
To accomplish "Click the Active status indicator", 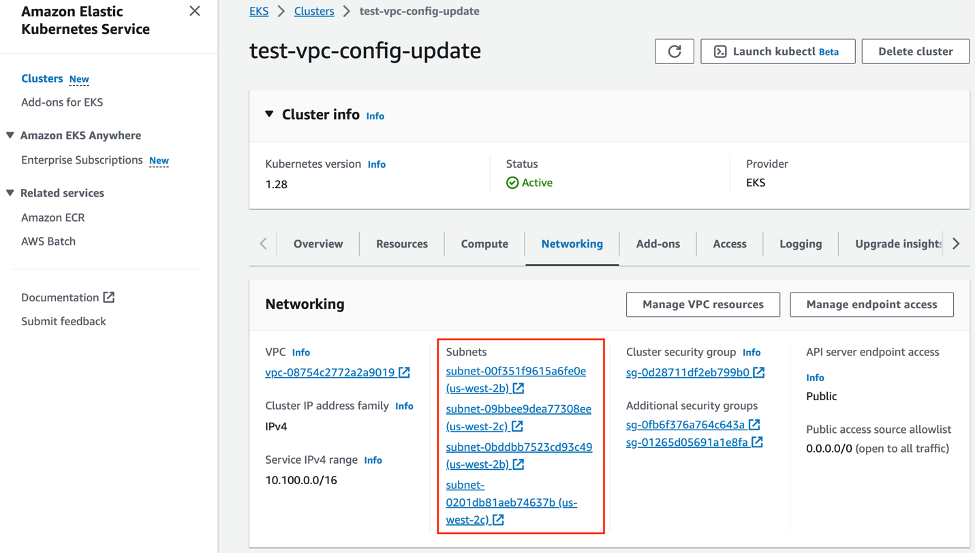I will click(529, 183).
